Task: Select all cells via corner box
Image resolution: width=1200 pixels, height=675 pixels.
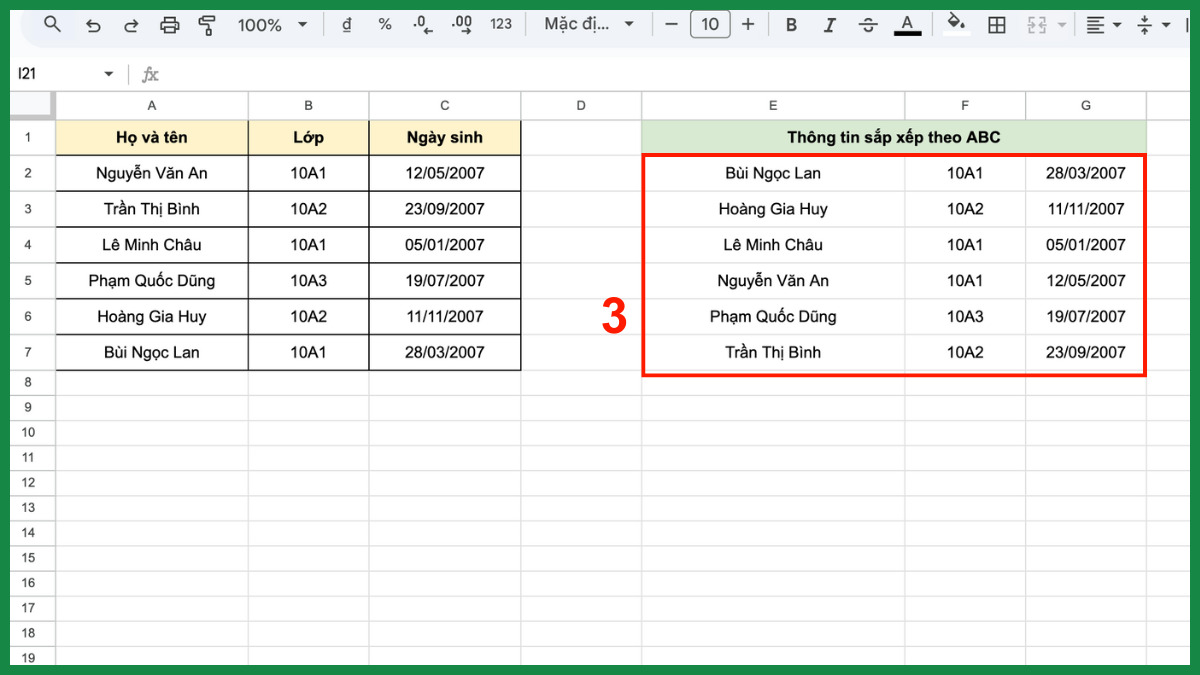Action: coord(33,105)
